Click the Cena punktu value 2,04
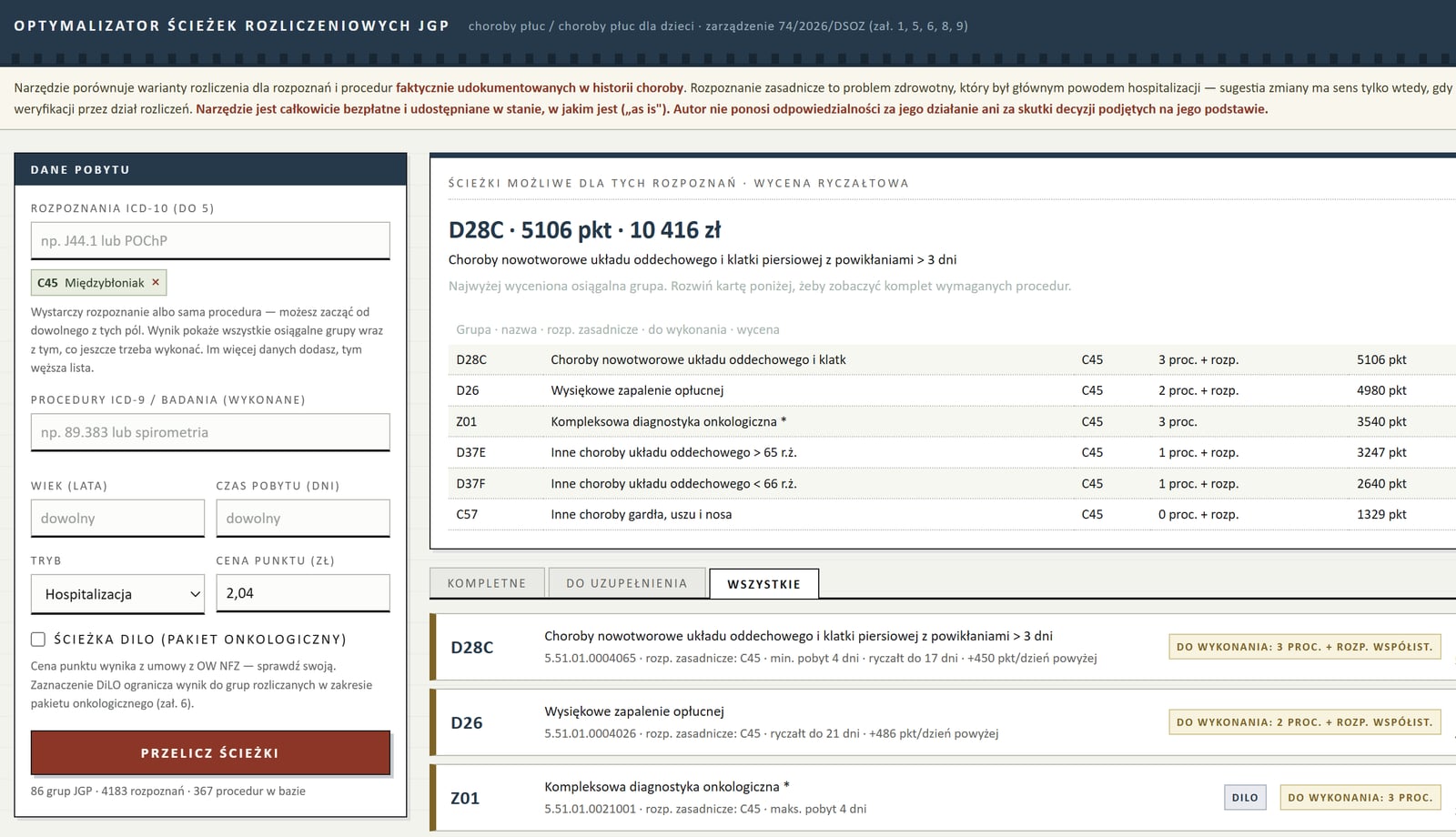This screenshot has height=837, width=1456. click(303, 593)
